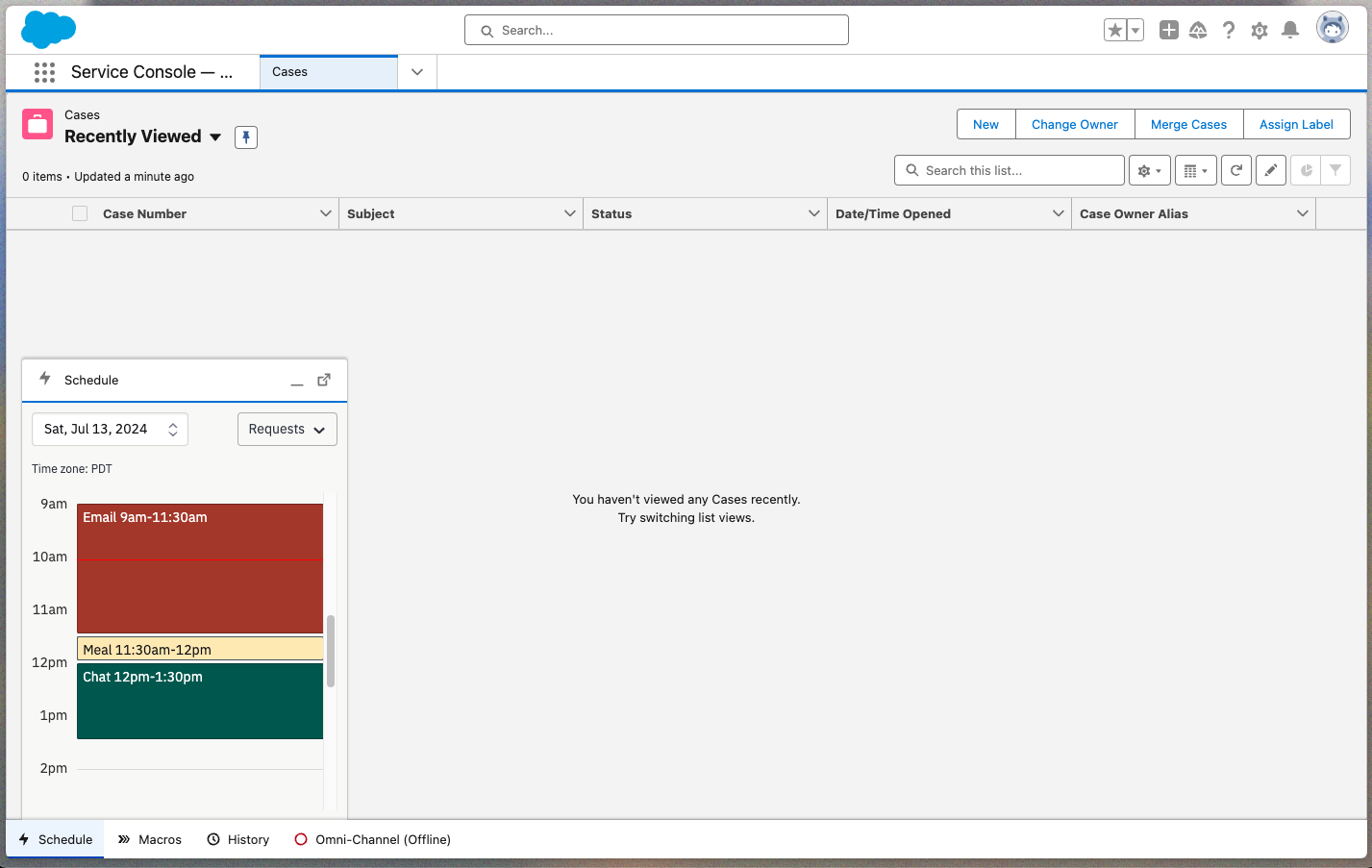Click the Merge Cases button
This screenshot has width=1372, height=868.
1188,124
